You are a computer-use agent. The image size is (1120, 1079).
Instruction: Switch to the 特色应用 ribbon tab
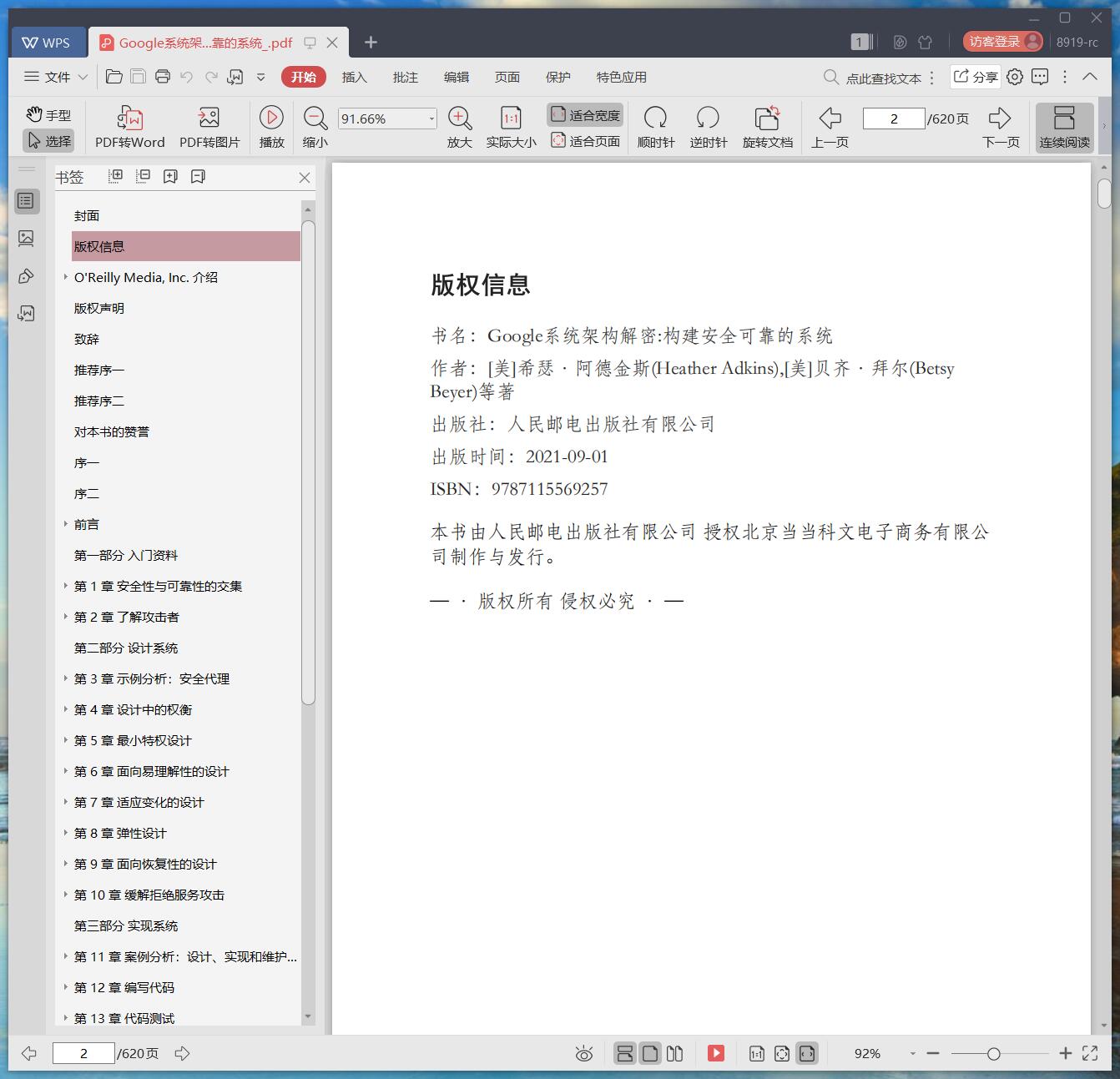pos(621,77)
